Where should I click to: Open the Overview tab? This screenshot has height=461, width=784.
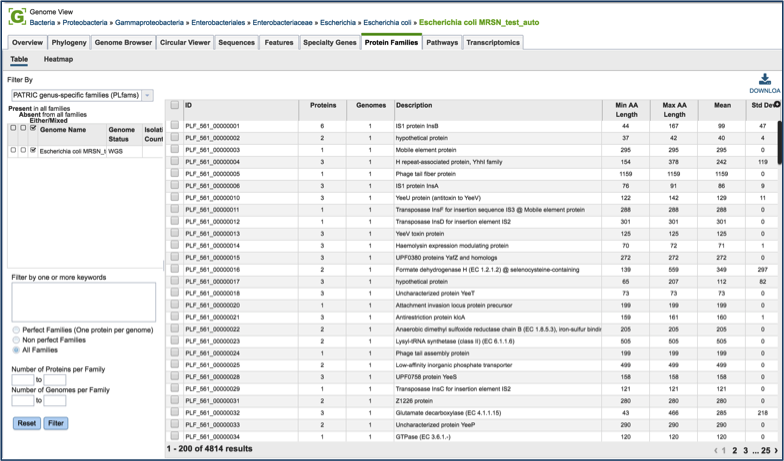pos(28,42)
